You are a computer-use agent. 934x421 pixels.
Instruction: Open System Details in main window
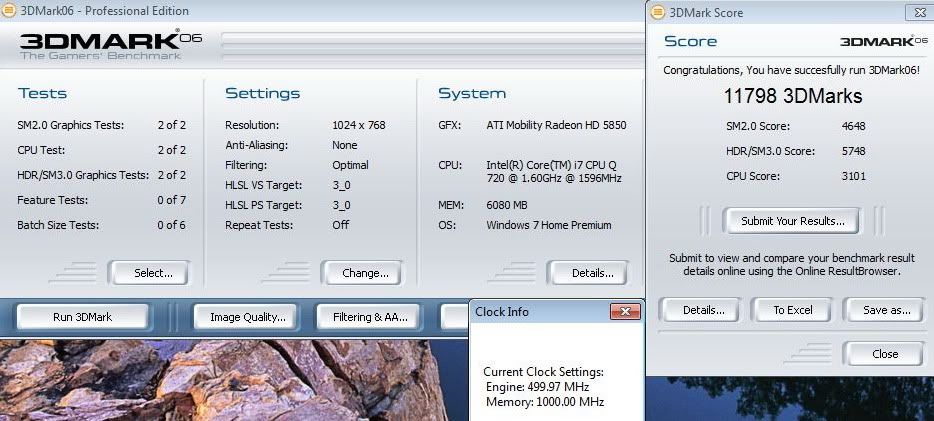pos(588,273)
